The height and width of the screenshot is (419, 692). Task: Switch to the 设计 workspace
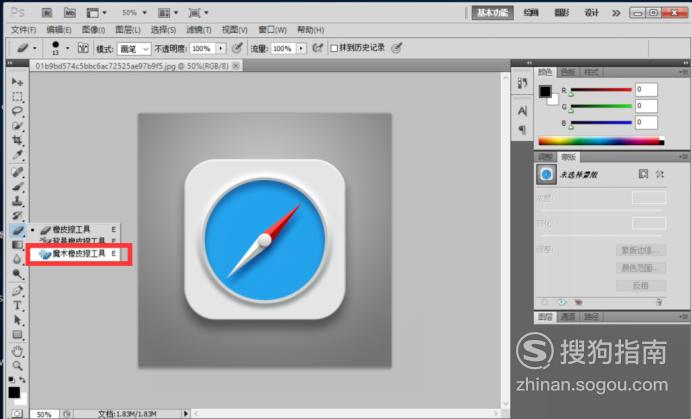click(591, 13)
